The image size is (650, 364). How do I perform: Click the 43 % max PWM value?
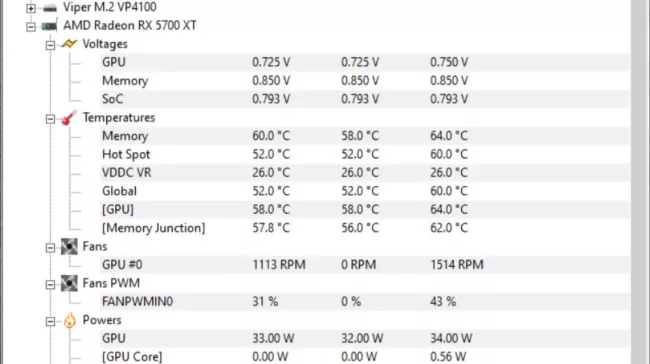pyautogui.click(x=443, y=301)
